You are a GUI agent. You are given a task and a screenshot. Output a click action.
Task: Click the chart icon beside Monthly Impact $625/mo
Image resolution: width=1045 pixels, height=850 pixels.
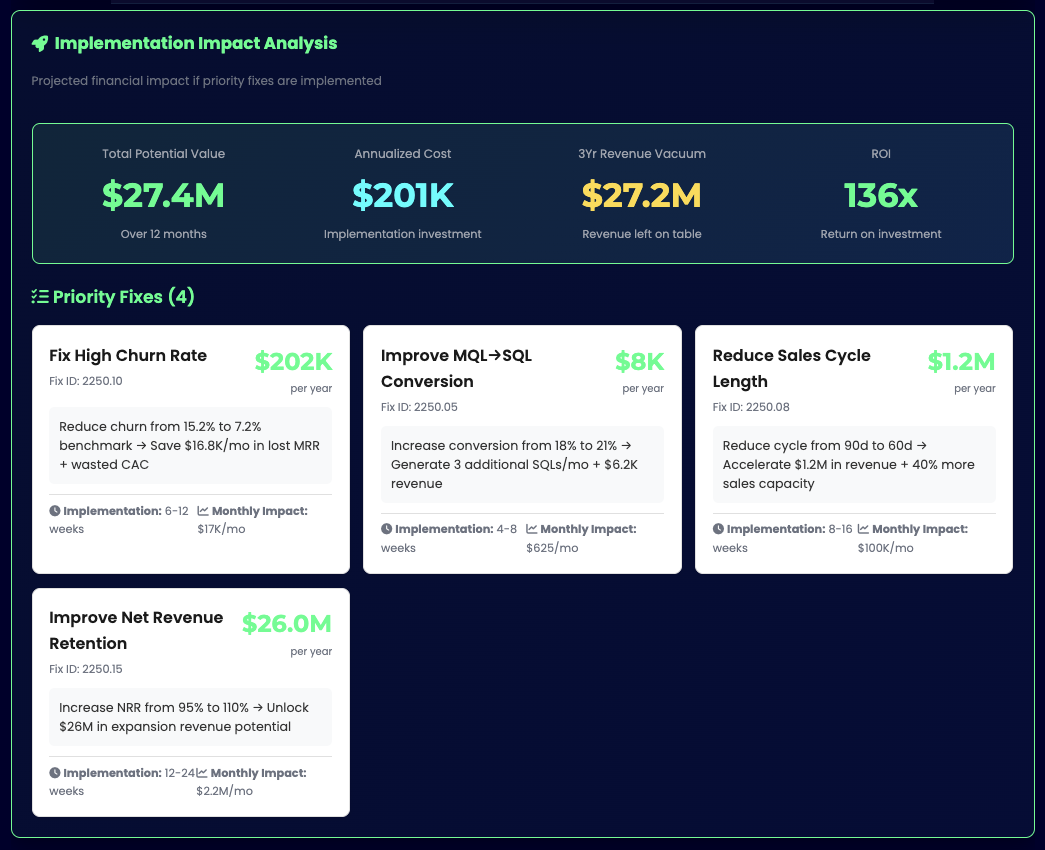coord(529,528)
